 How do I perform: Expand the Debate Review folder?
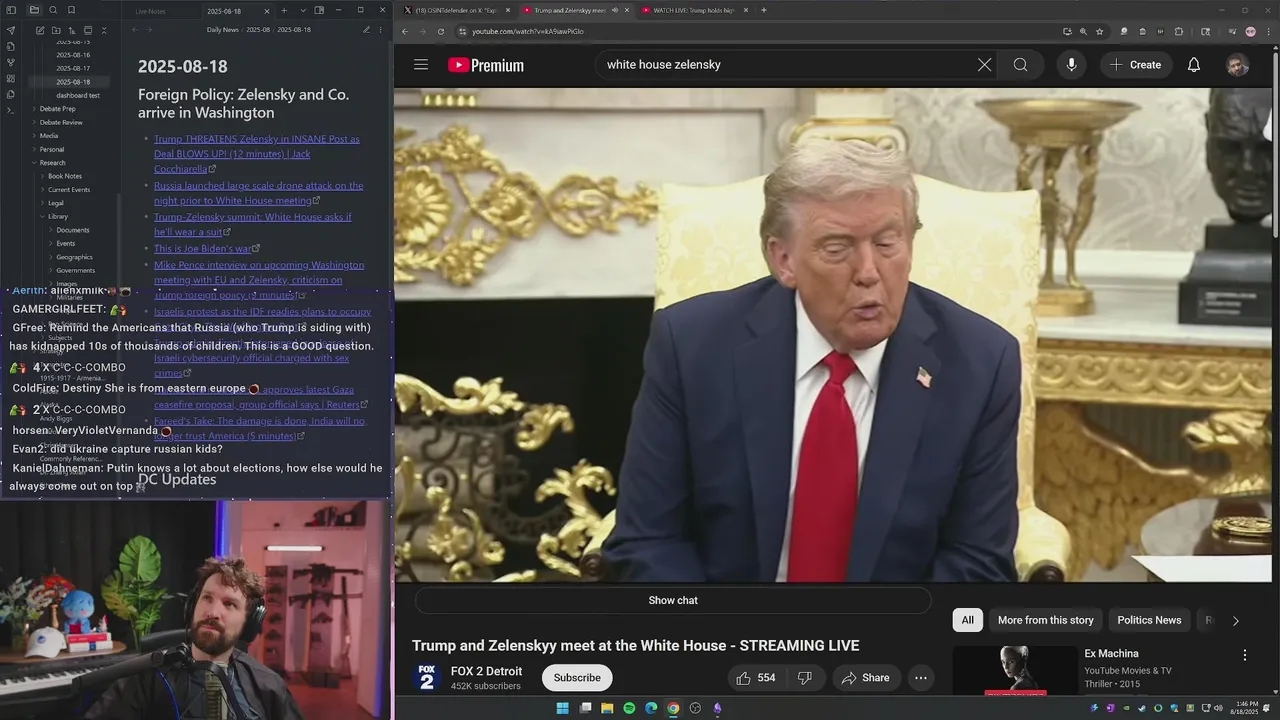61,122
